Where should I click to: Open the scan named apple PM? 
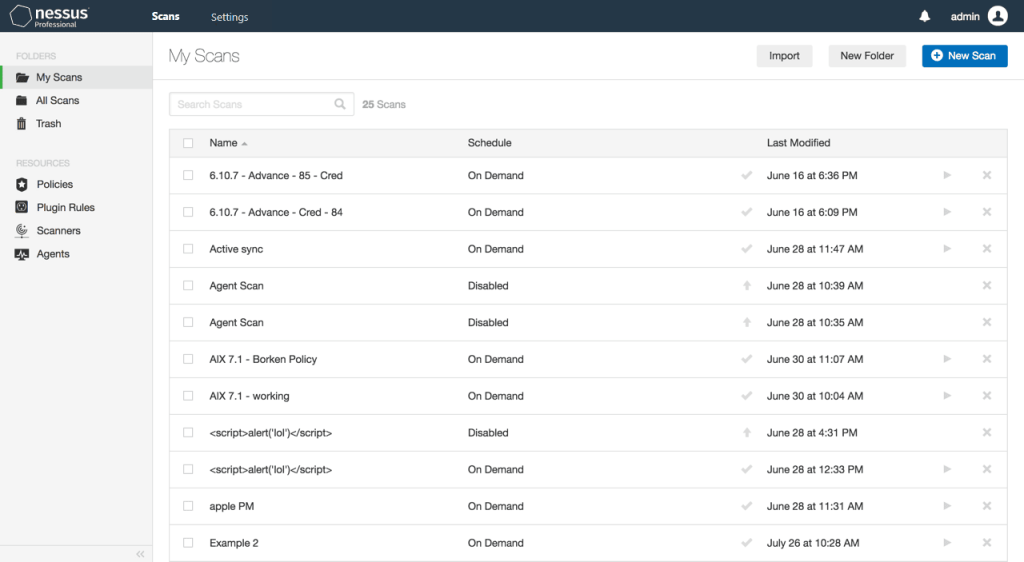231,506
